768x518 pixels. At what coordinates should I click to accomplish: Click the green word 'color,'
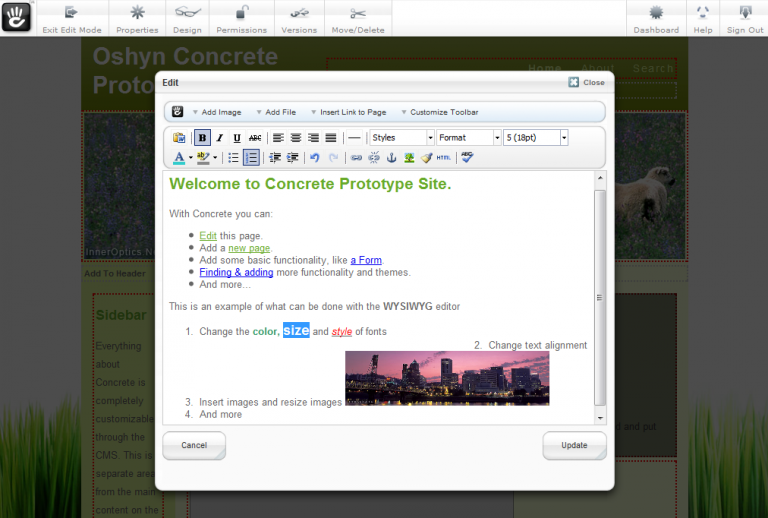[x=266, y=331]
